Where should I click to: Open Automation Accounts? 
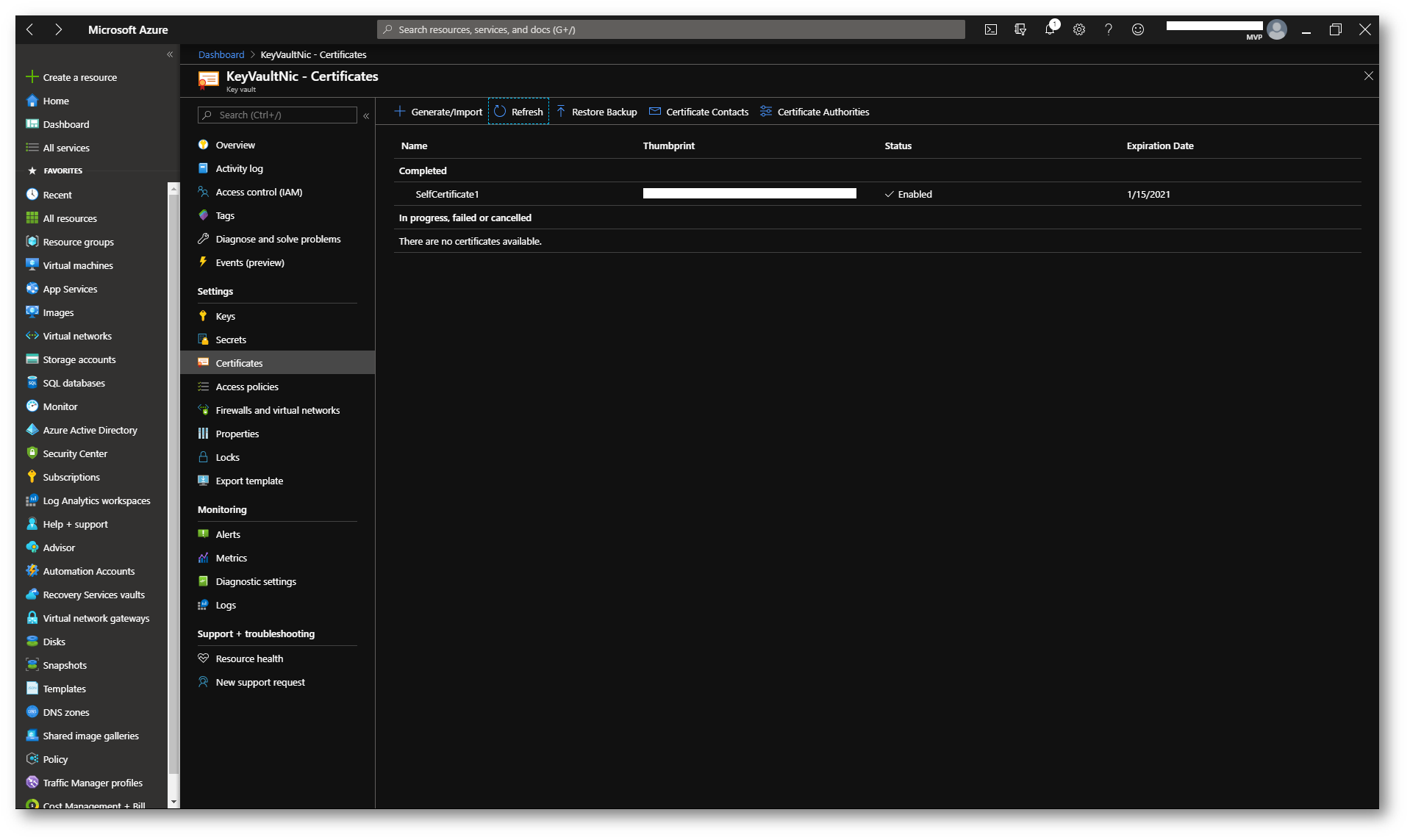pos(80,571)
